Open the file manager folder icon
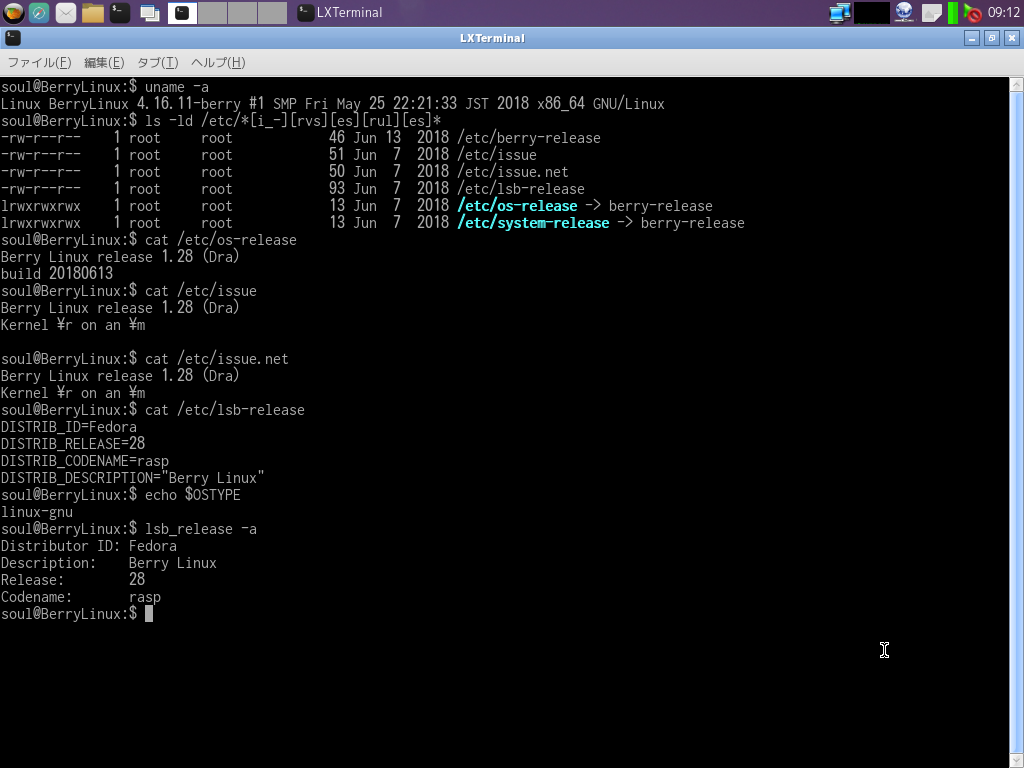 point(93,12)
